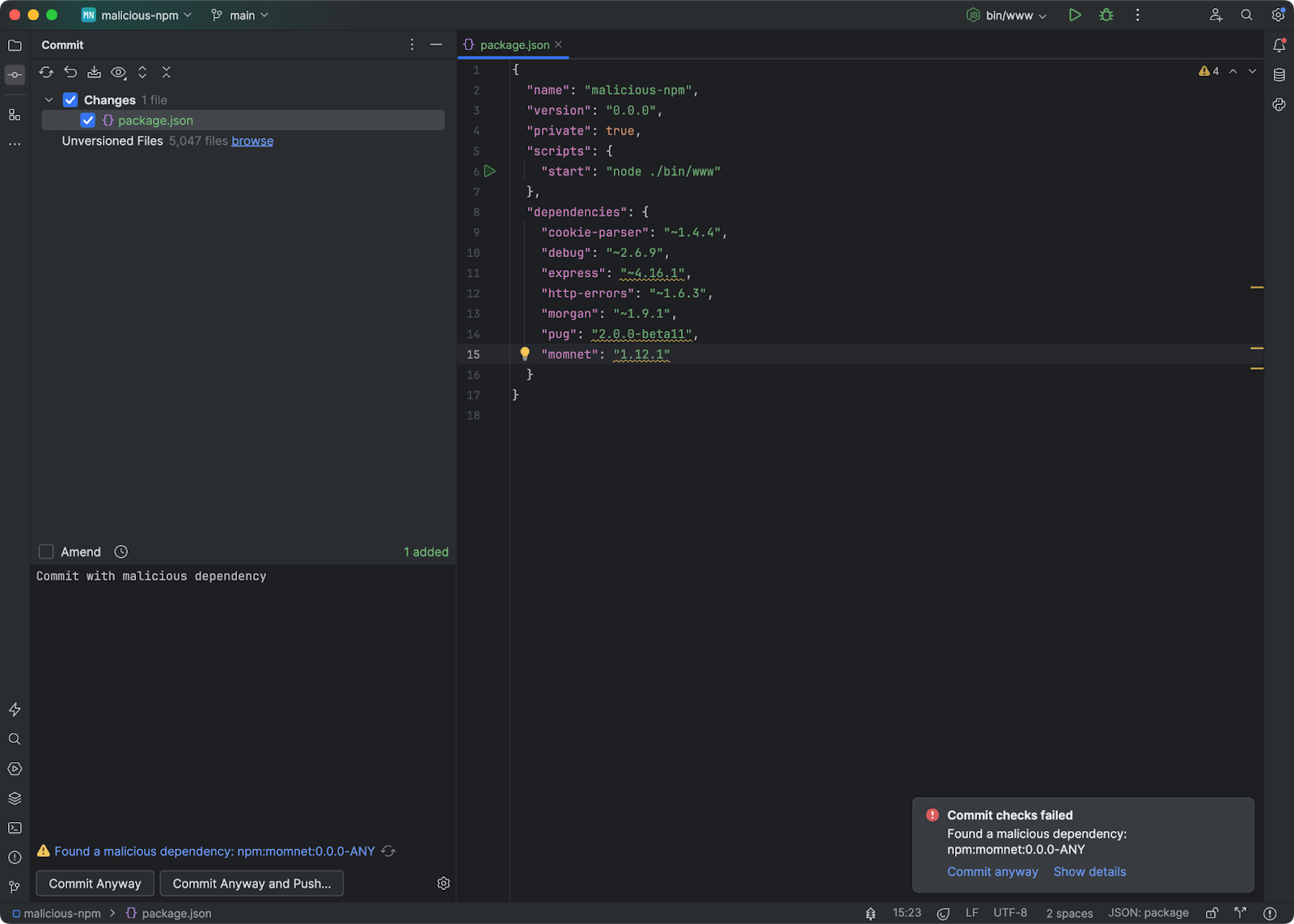The height and width of the screenshot is (924, 1294).
Task: Click Commit anyway link in notification
Action: pyautogui.click(x=992, y=872)
